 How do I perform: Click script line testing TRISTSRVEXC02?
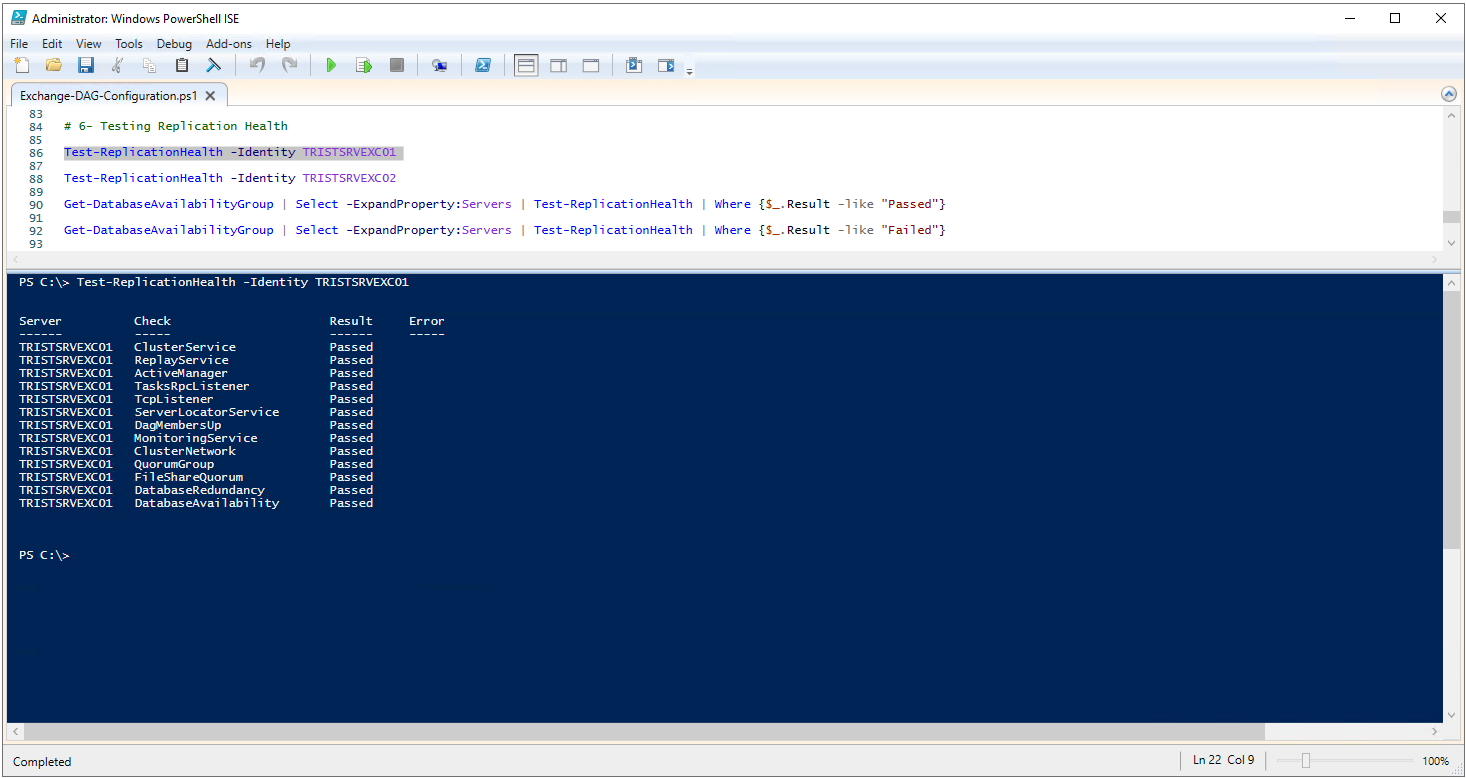click(x=230, y=178)
